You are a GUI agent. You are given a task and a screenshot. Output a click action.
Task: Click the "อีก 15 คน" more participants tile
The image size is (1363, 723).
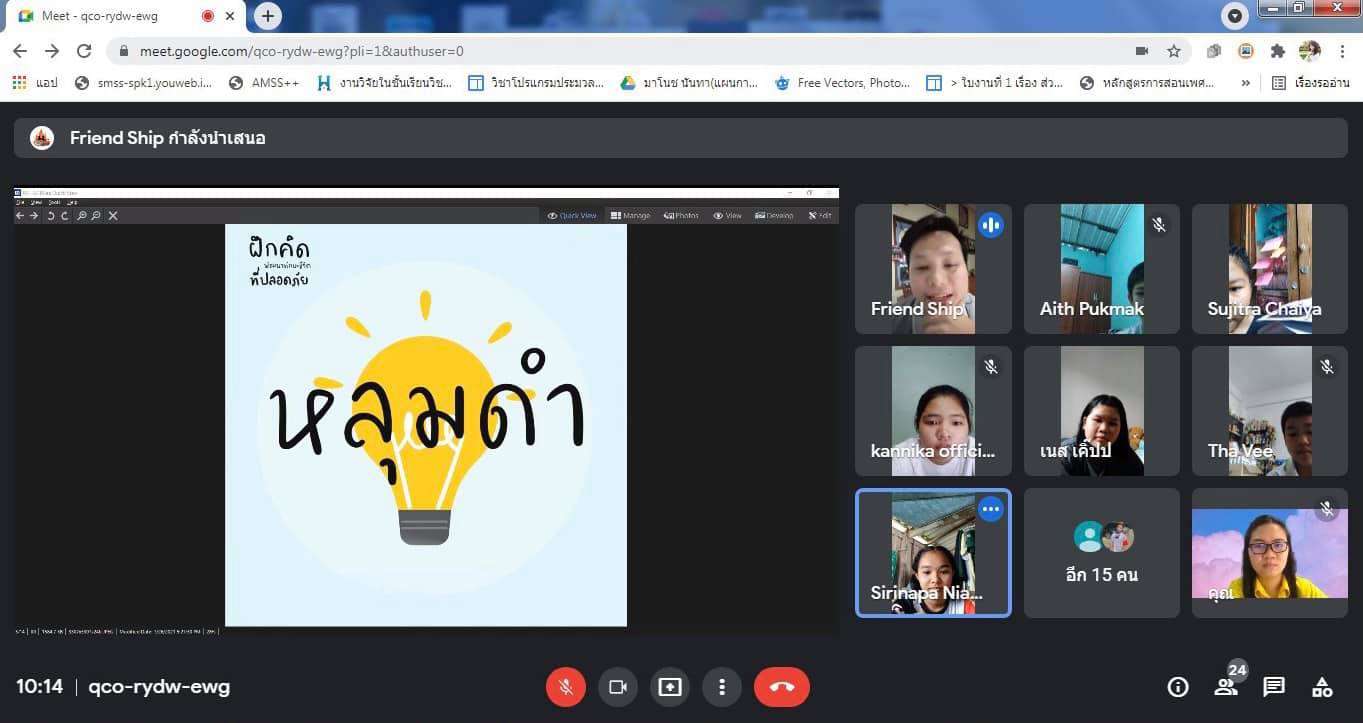tap(1101, 552)
